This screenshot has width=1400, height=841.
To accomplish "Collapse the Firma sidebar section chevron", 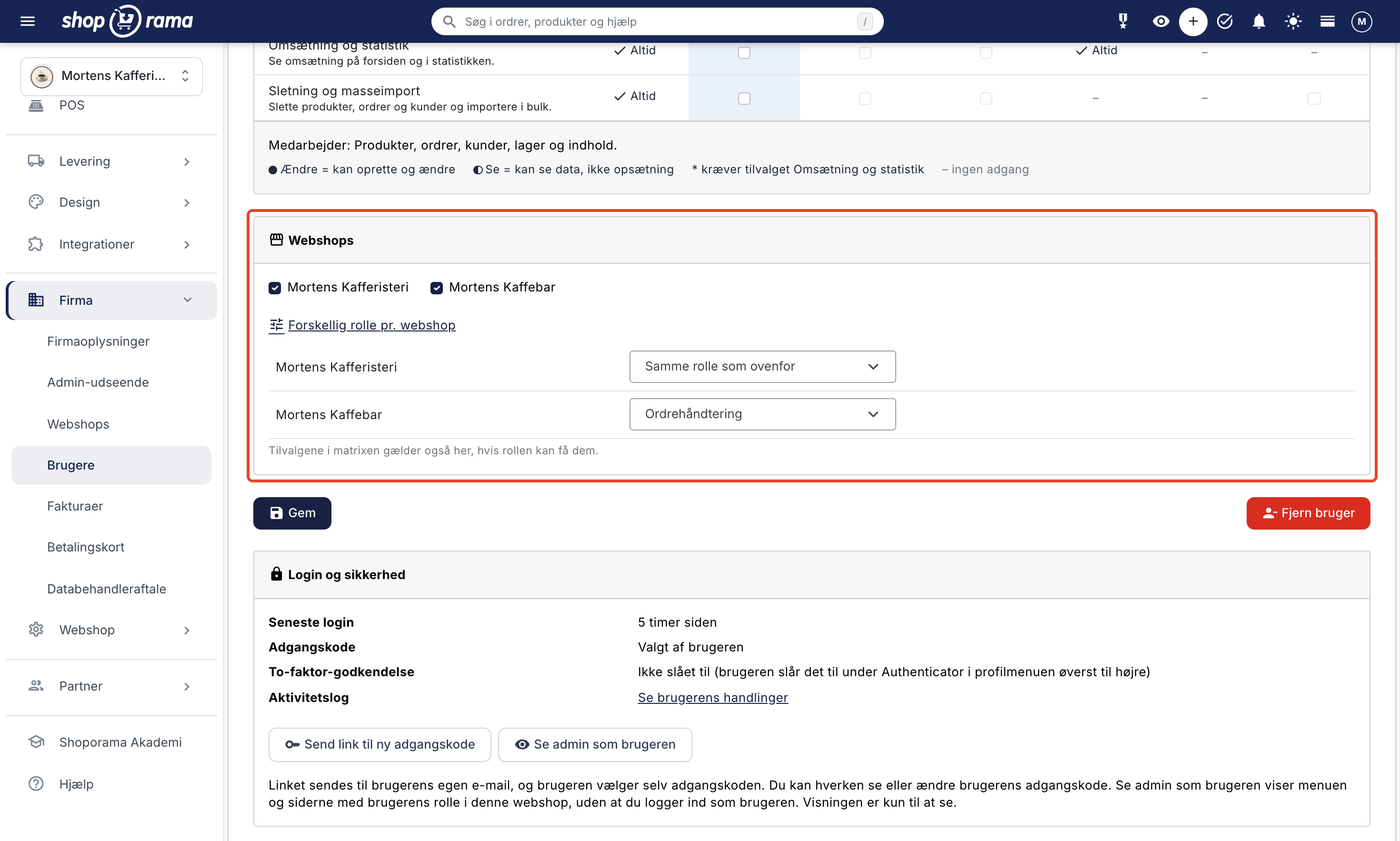I will click(x=187, y=300).
